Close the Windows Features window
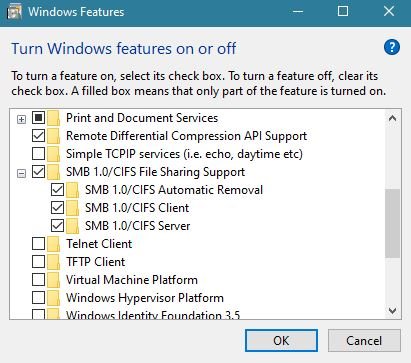The height and width of the screenshot is (363, 411). coord(389,12)
